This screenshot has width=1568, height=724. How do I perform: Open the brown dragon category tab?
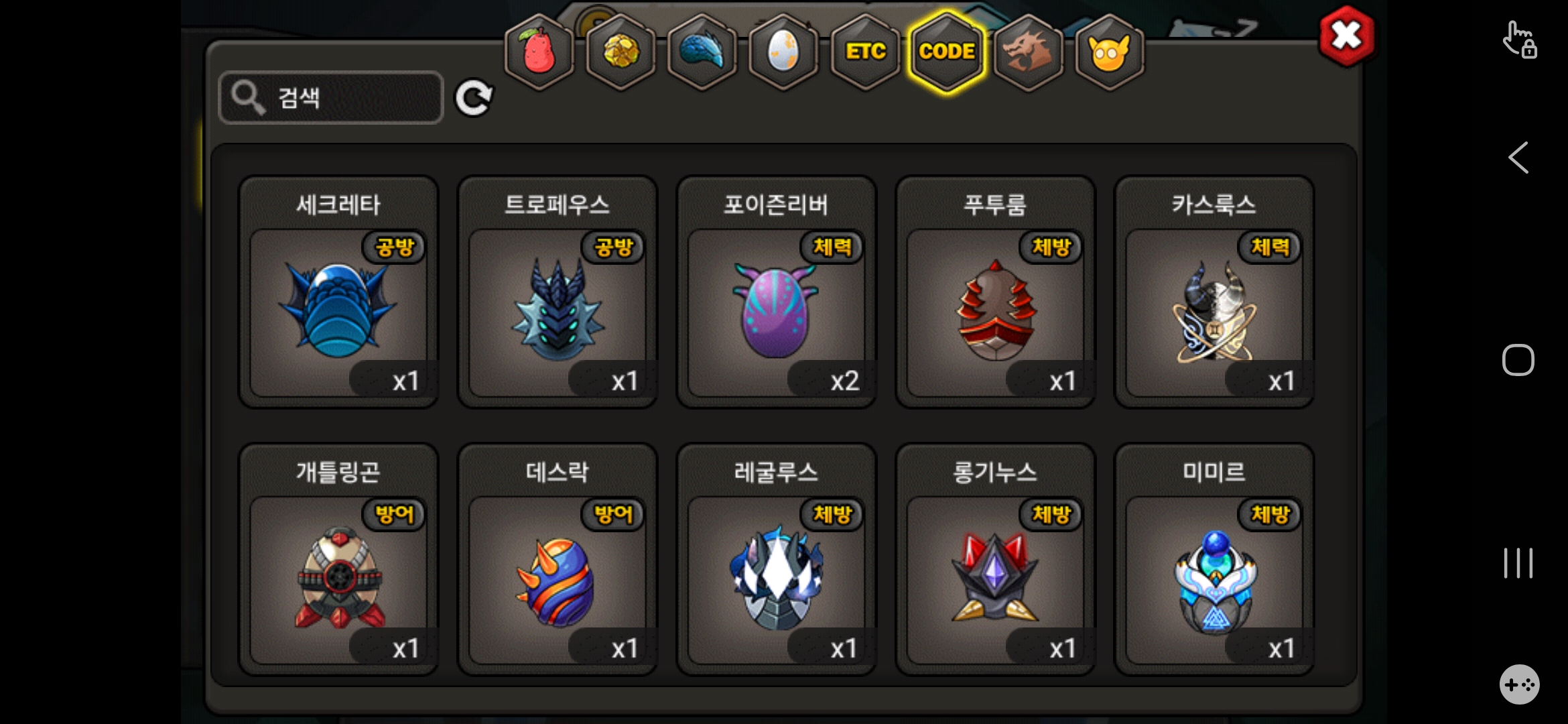click(x=1029, y=52)
